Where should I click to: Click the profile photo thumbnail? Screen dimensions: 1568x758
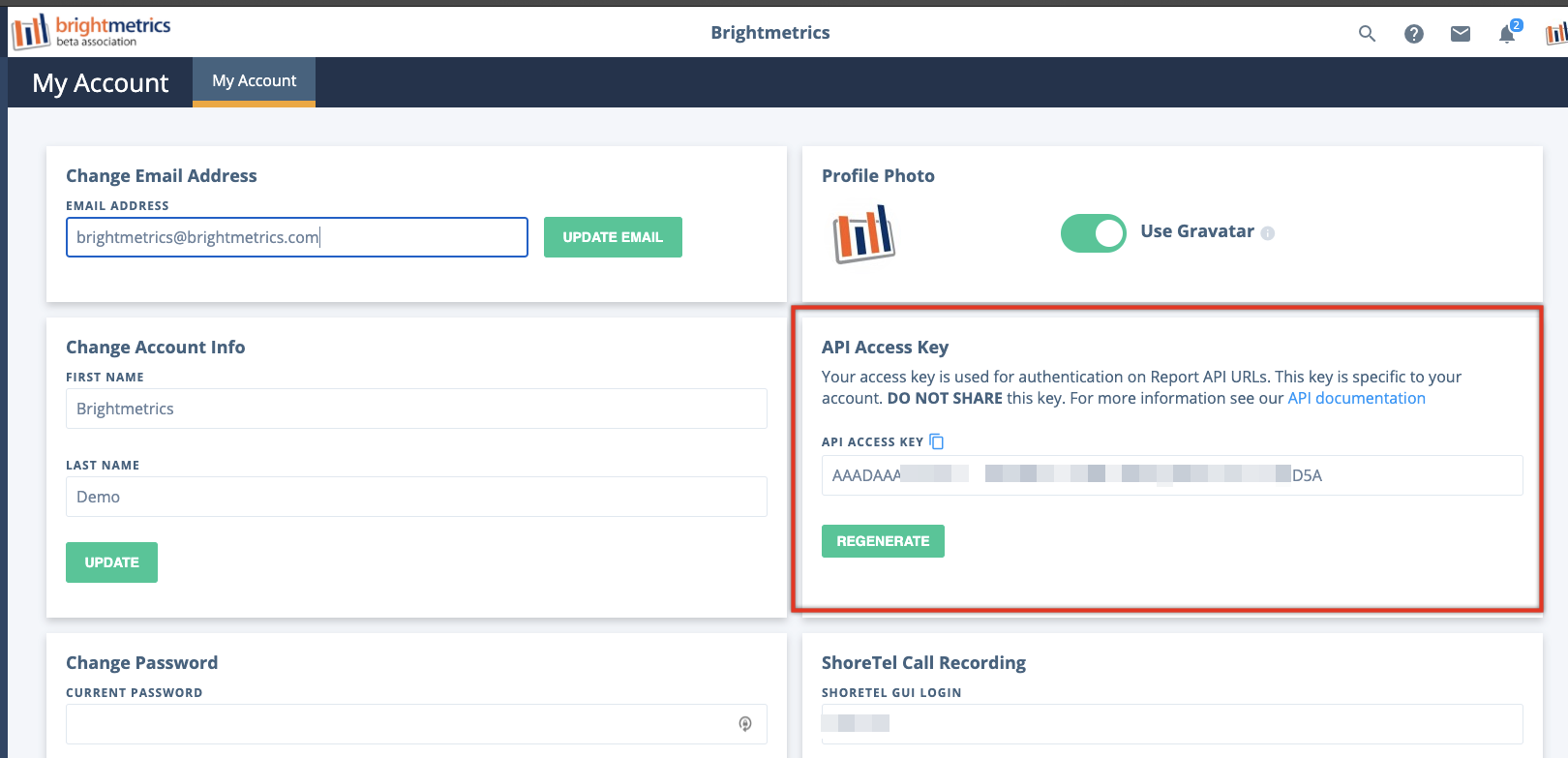pos(863,233)
